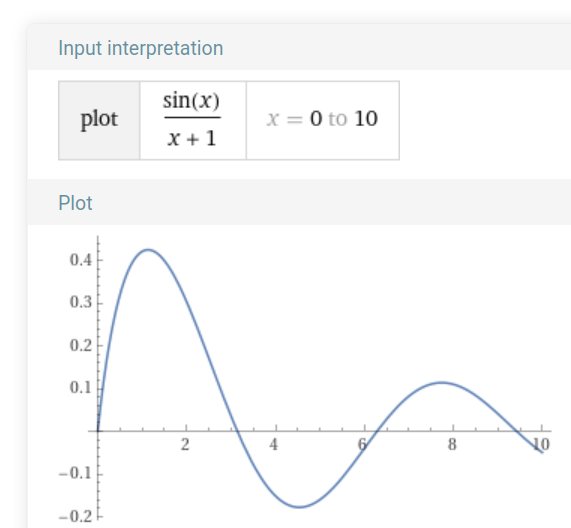The width and height of the screenshot is (571, 528).
Task: Click the 8 tick label on the x-axis
Action: pos(452,445)
